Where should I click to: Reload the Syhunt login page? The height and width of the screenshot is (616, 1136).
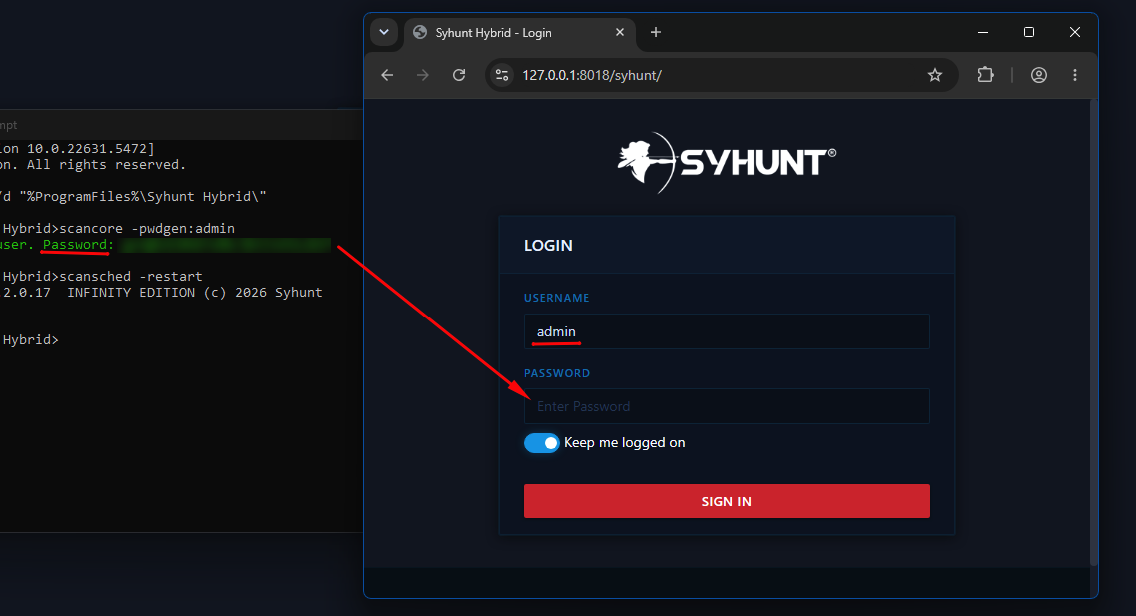(459, 75)
